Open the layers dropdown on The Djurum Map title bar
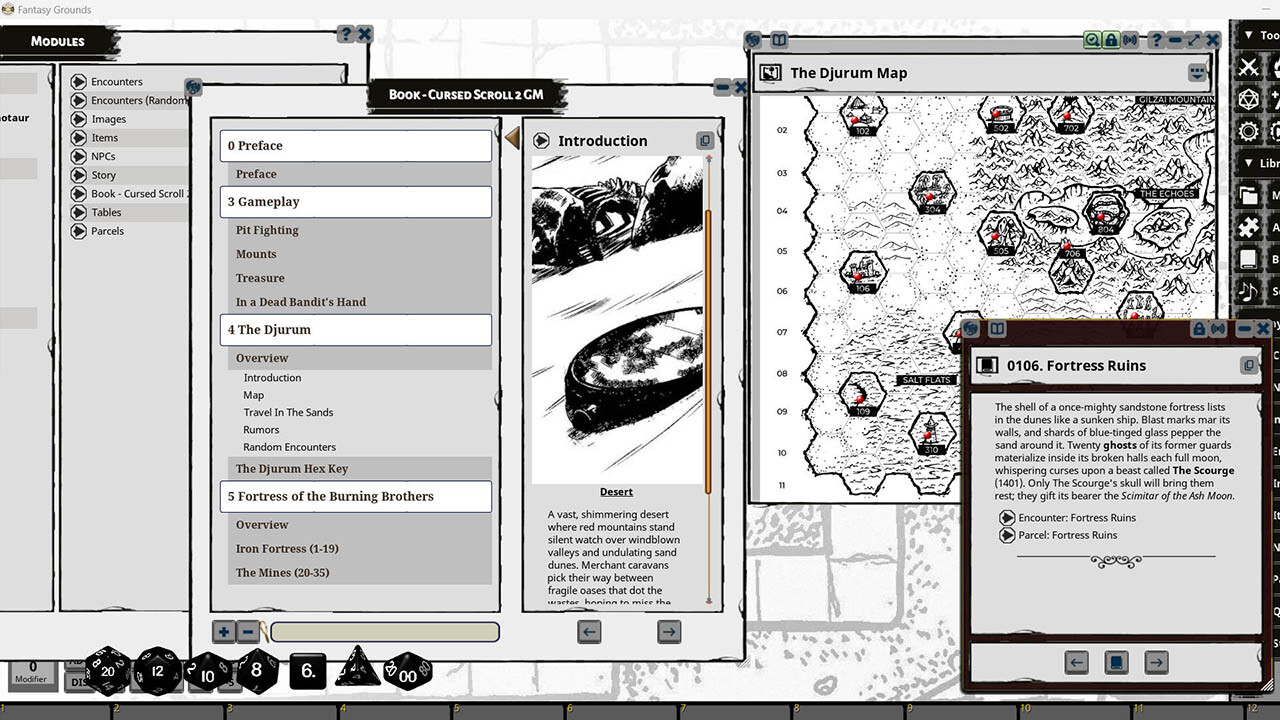1280x720 pixels. coord(1197,73)
